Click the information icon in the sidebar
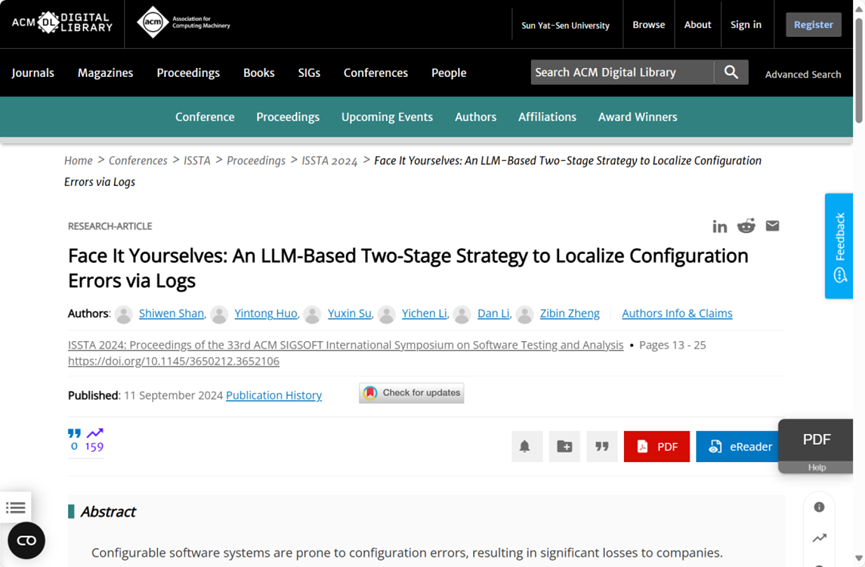The width and height of the screenshot is (865, 567). click(819, 507)
